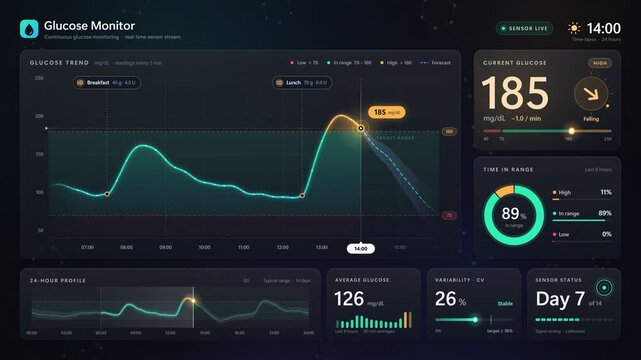The height and width of the screenshot is (360, 641).
Task: Click the 'Day 7' sensor text
Action: coord(560,299)
